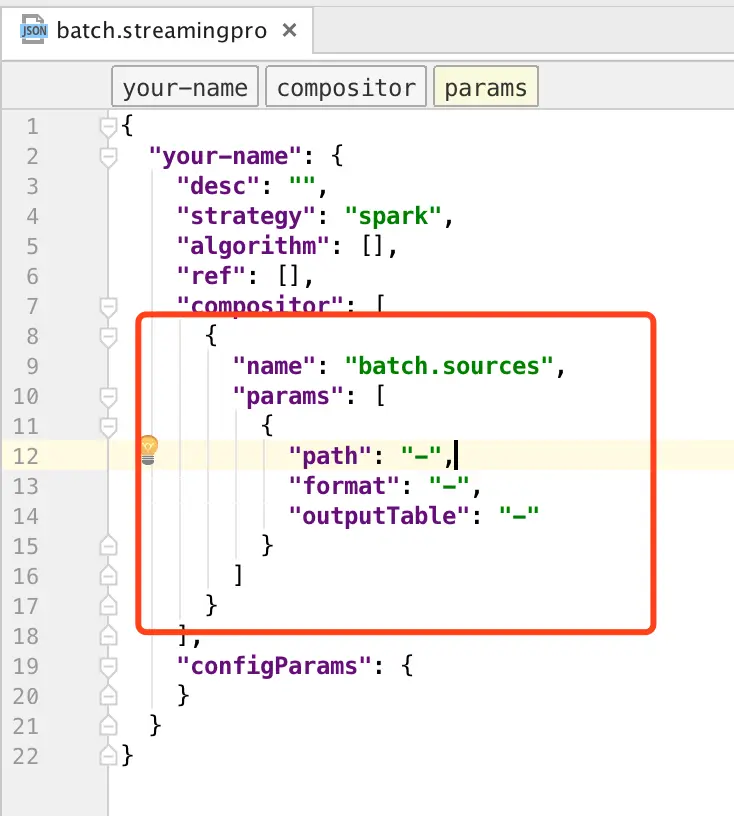Click the "path" key on line 12

[331, 456]
